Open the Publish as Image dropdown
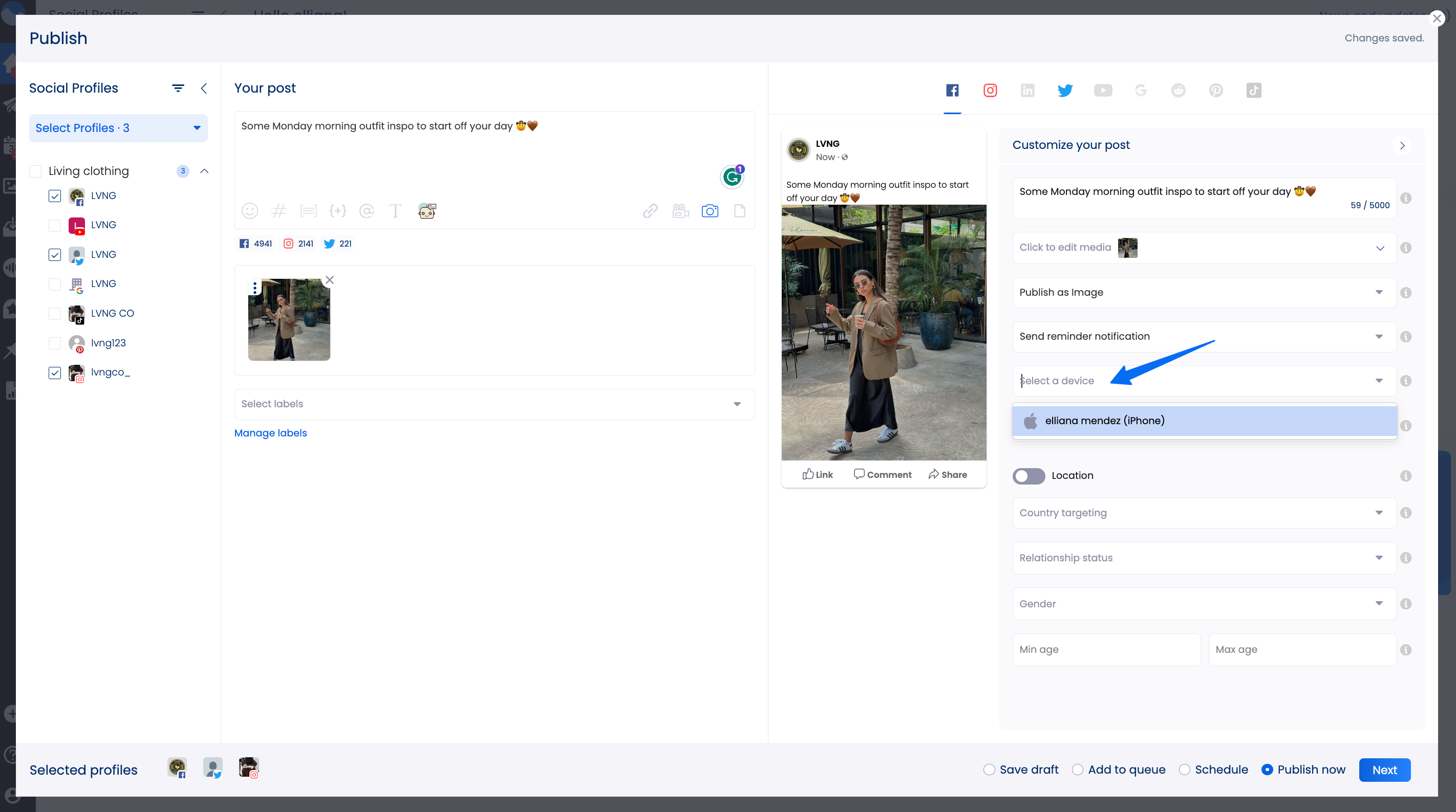Viewport: 1456px width, 812px height. point(1205,293)
